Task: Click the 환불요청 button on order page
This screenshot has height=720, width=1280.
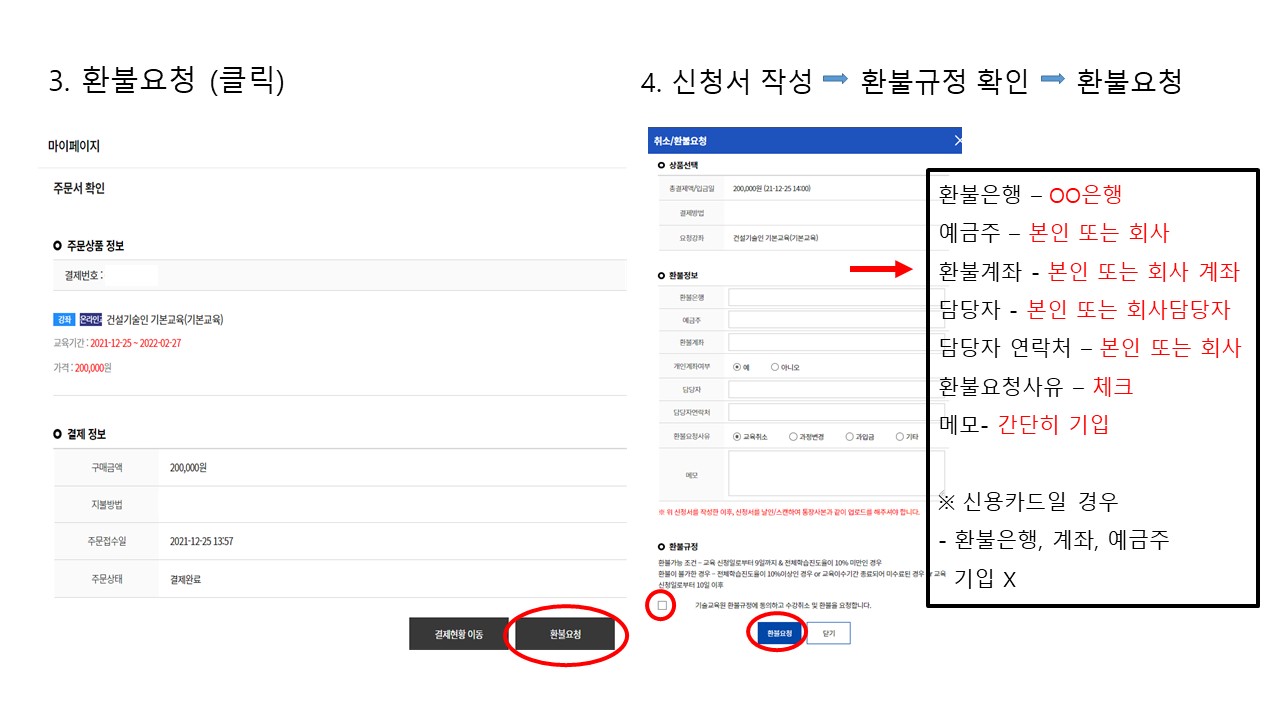Action: coord(565,635)
